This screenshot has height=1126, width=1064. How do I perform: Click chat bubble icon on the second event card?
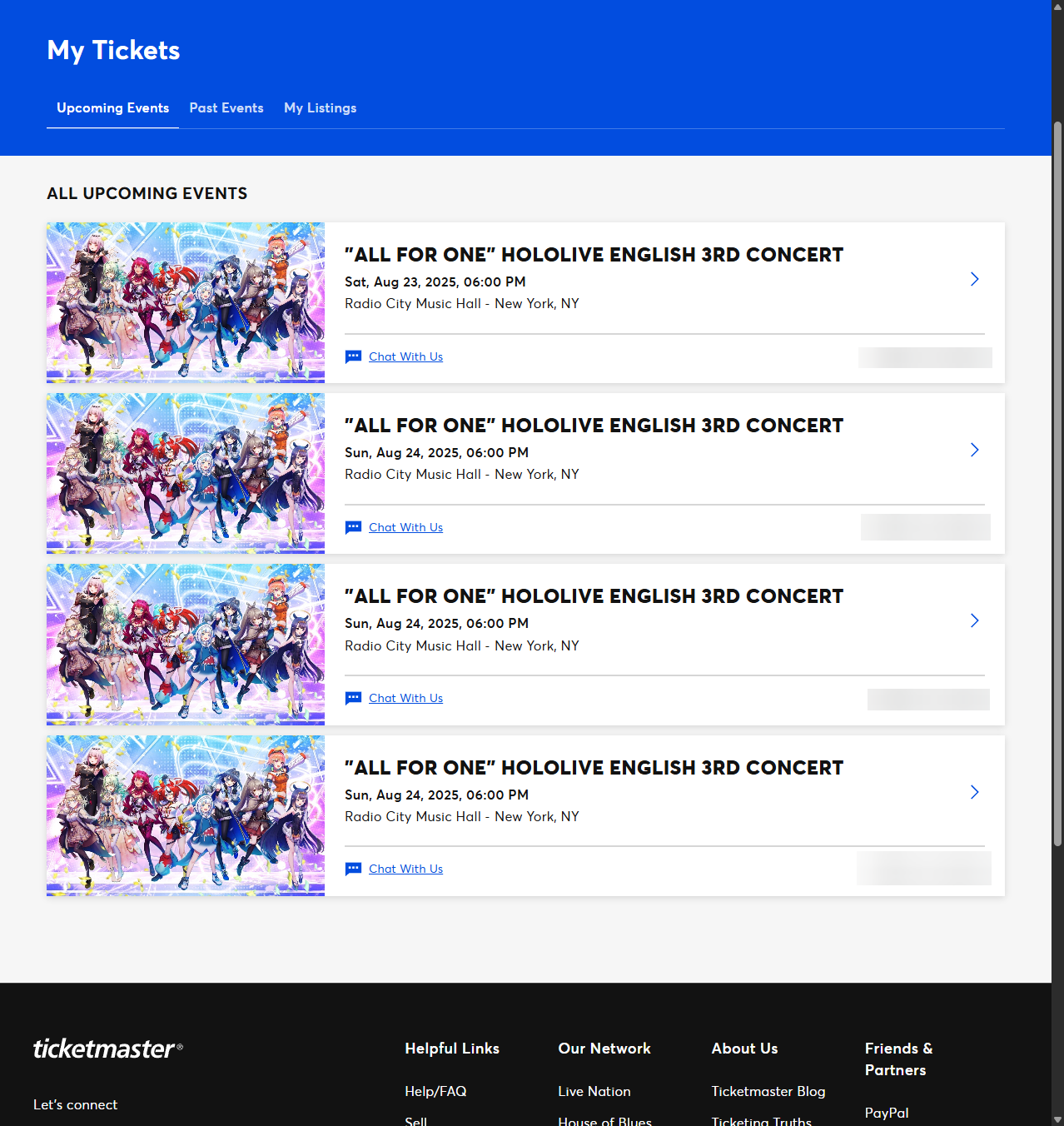353,527
